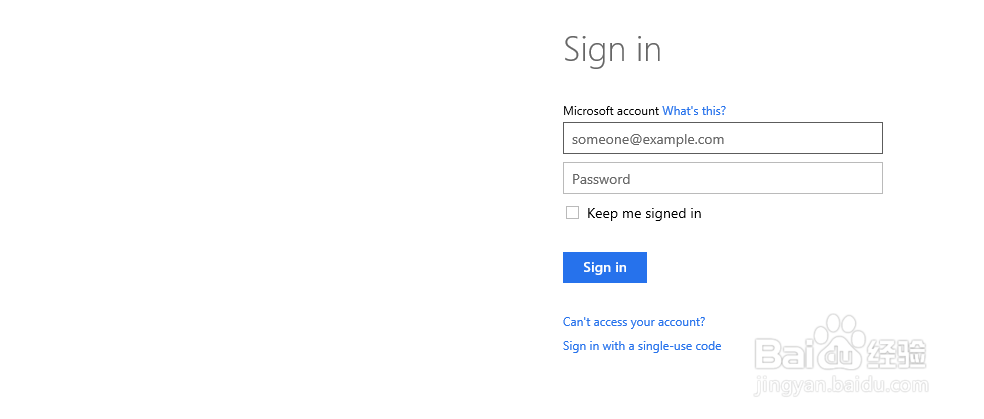Click the large "Sign in" page heading

point(612,49)
